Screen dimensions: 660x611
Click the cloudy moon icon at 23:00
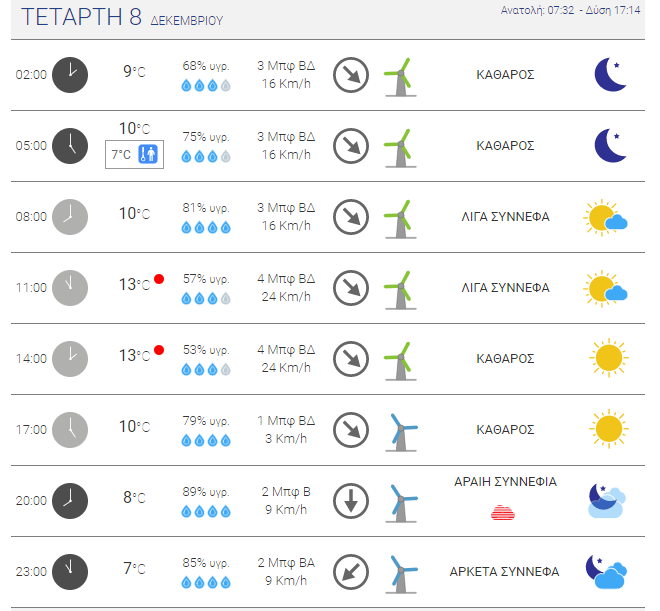[x=606, y=571]
